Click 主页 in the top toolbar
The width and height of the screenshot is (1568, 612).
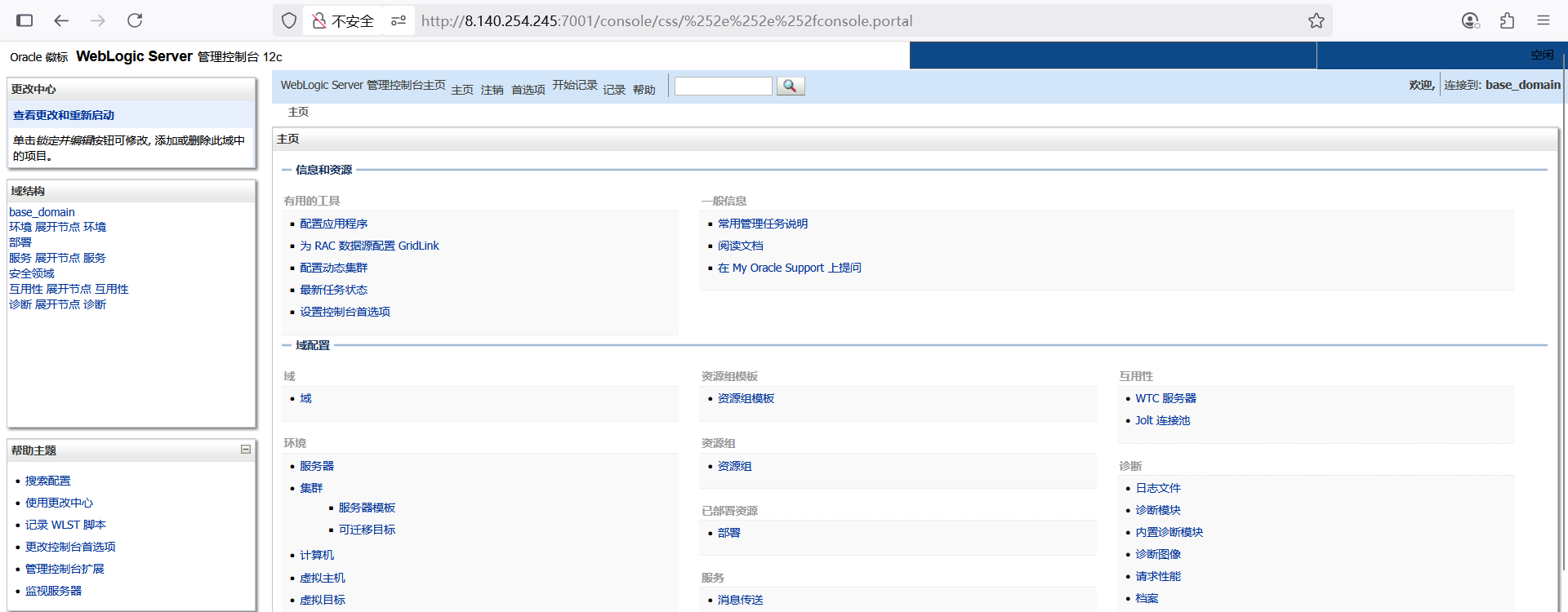click(x=462, y=90)
